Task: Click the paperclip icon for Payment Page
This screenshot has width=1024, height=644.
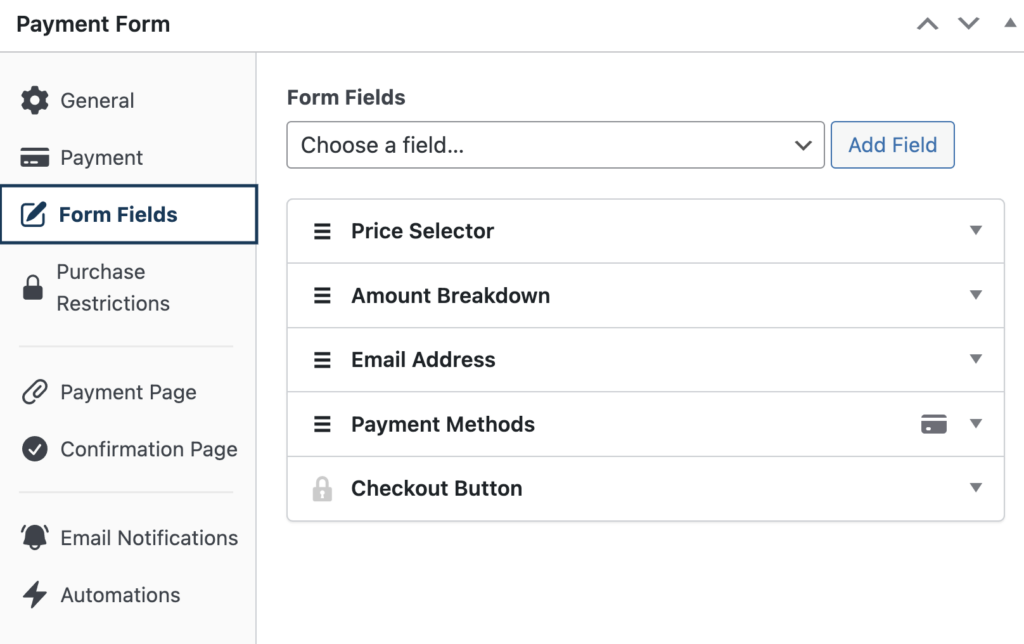Action: click(35, 392)
